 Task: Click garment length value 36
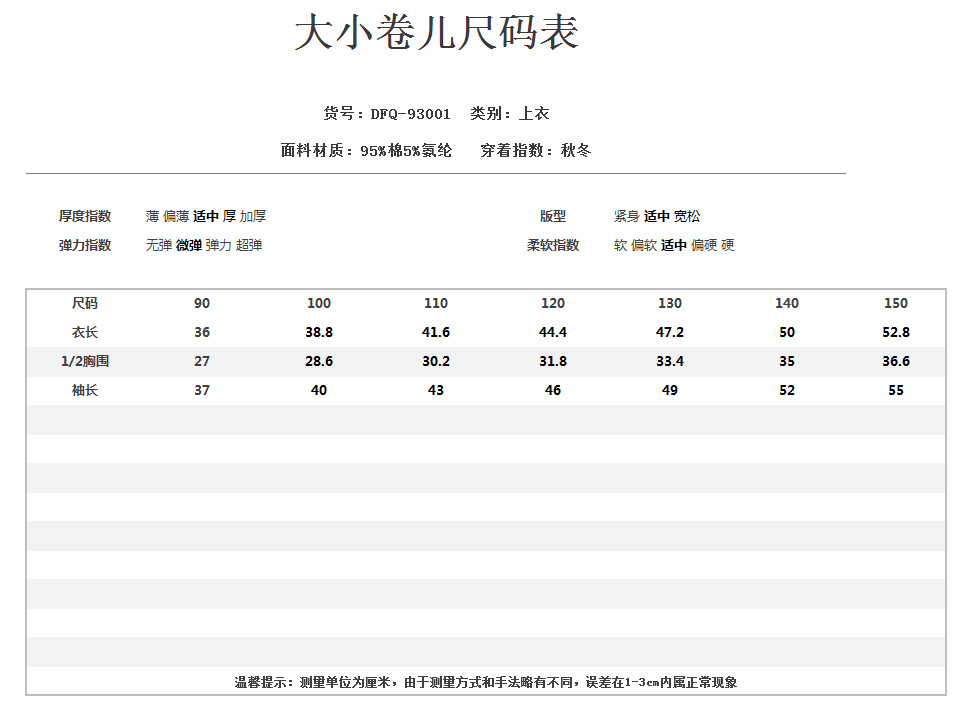(202, 332)
